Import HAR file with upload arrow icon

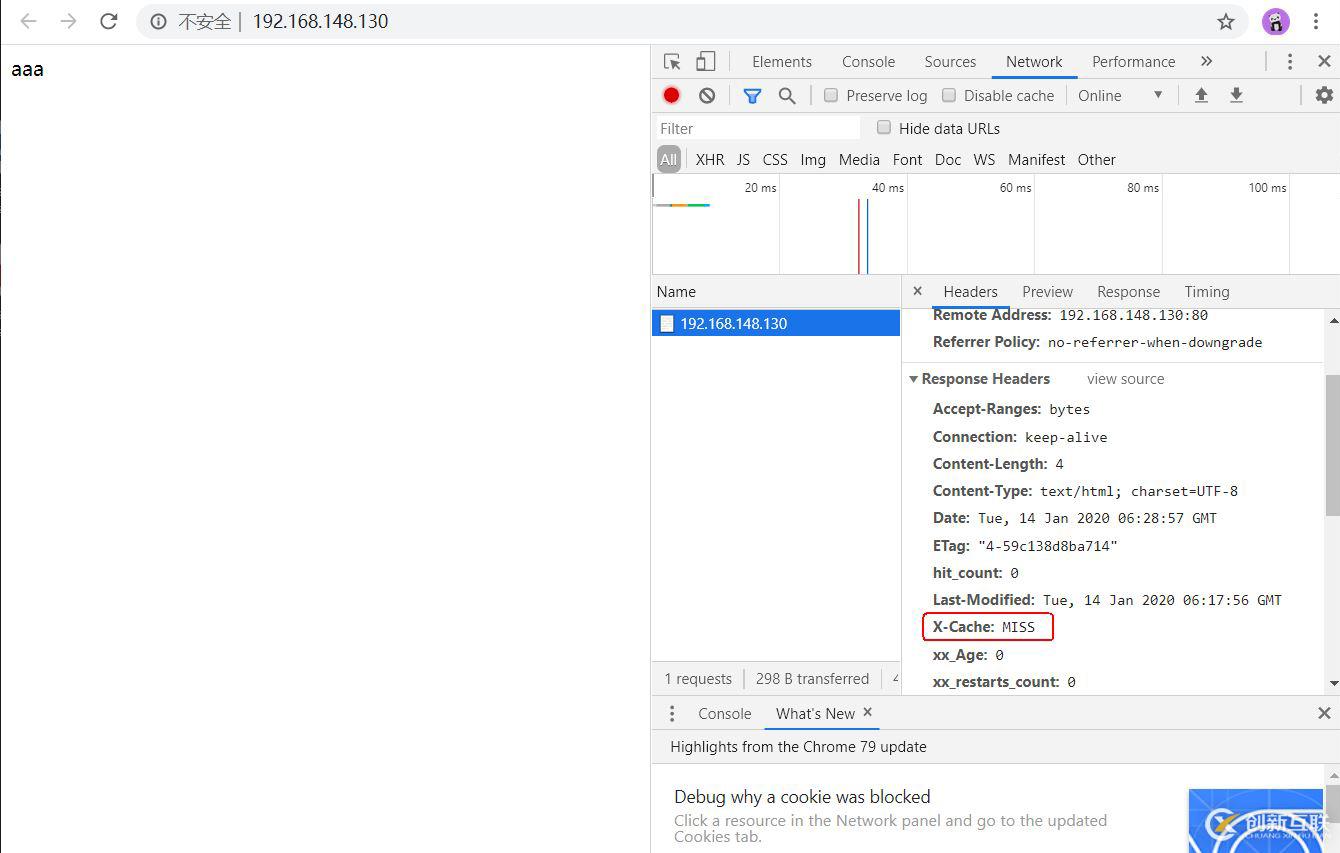point(1201,95)
